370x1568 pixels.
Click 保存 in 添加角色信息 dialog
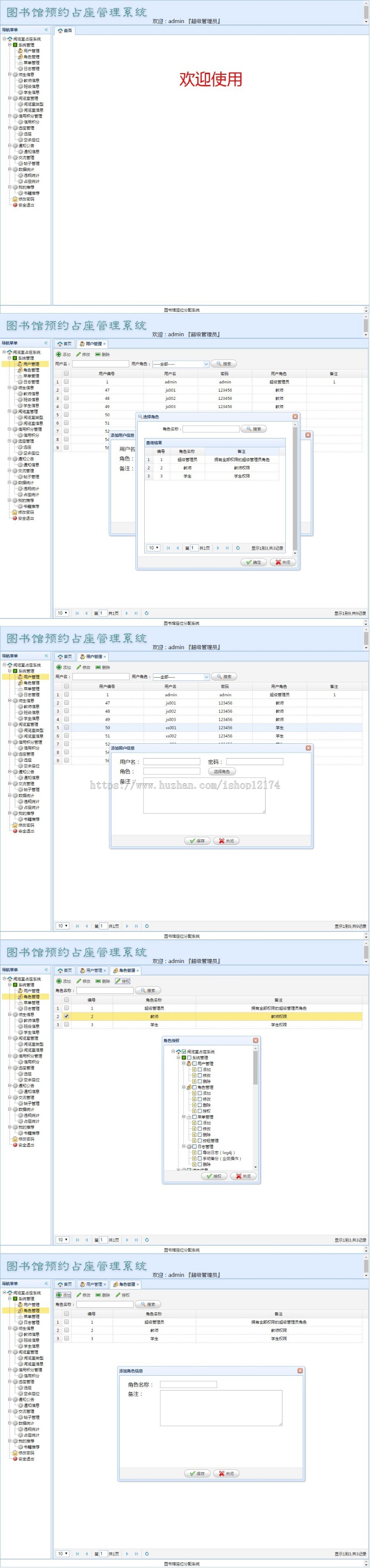[x=197, y=1473]
